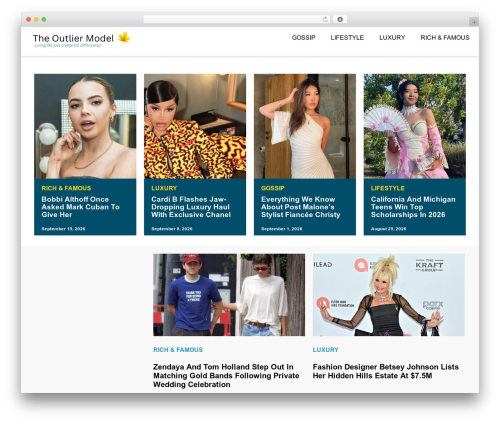Click the green maximize window dot

[44, 20]
